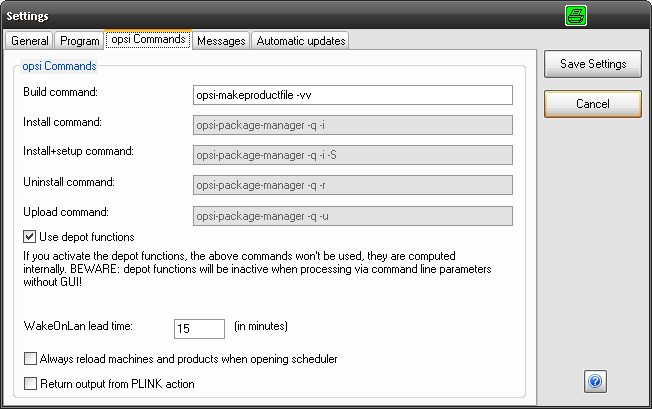
Task: Click the 'WakeOnLan lead time:' label
Action: coord(78,326)
